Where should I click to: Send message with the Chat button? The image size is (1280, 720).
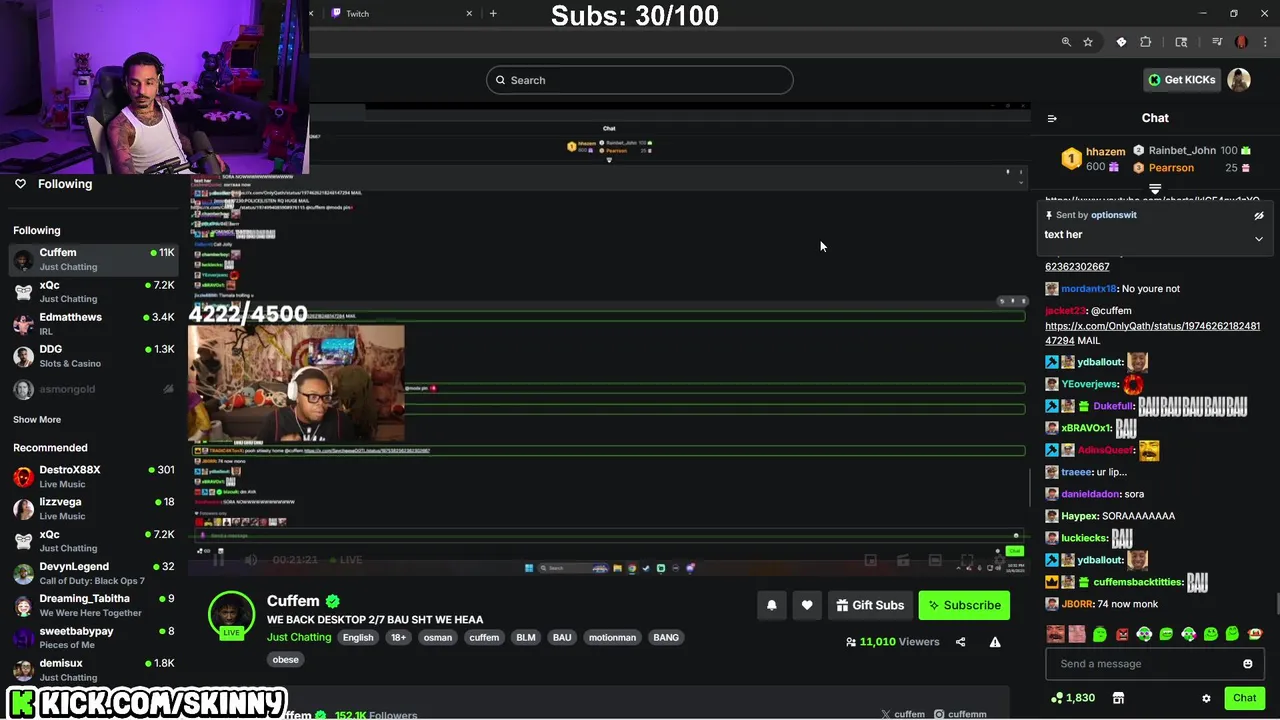coord(1244,698)
